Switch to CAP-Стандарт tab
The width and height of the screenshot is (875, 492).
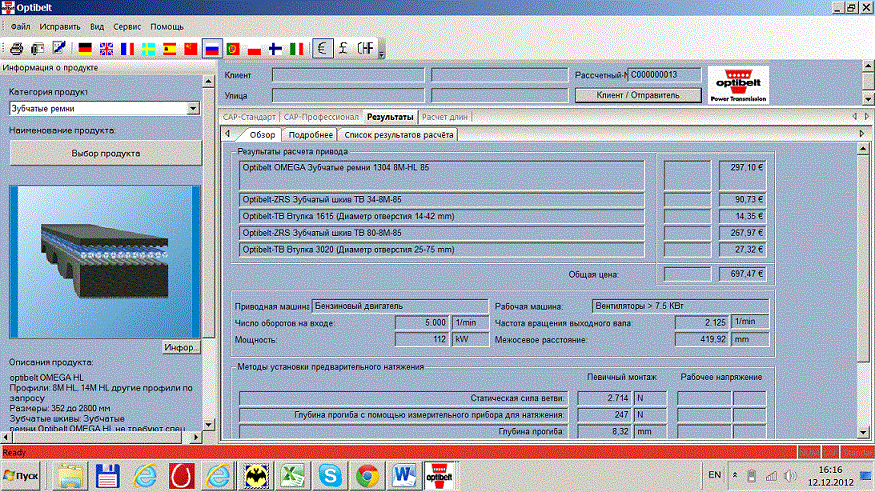point(249,117)
